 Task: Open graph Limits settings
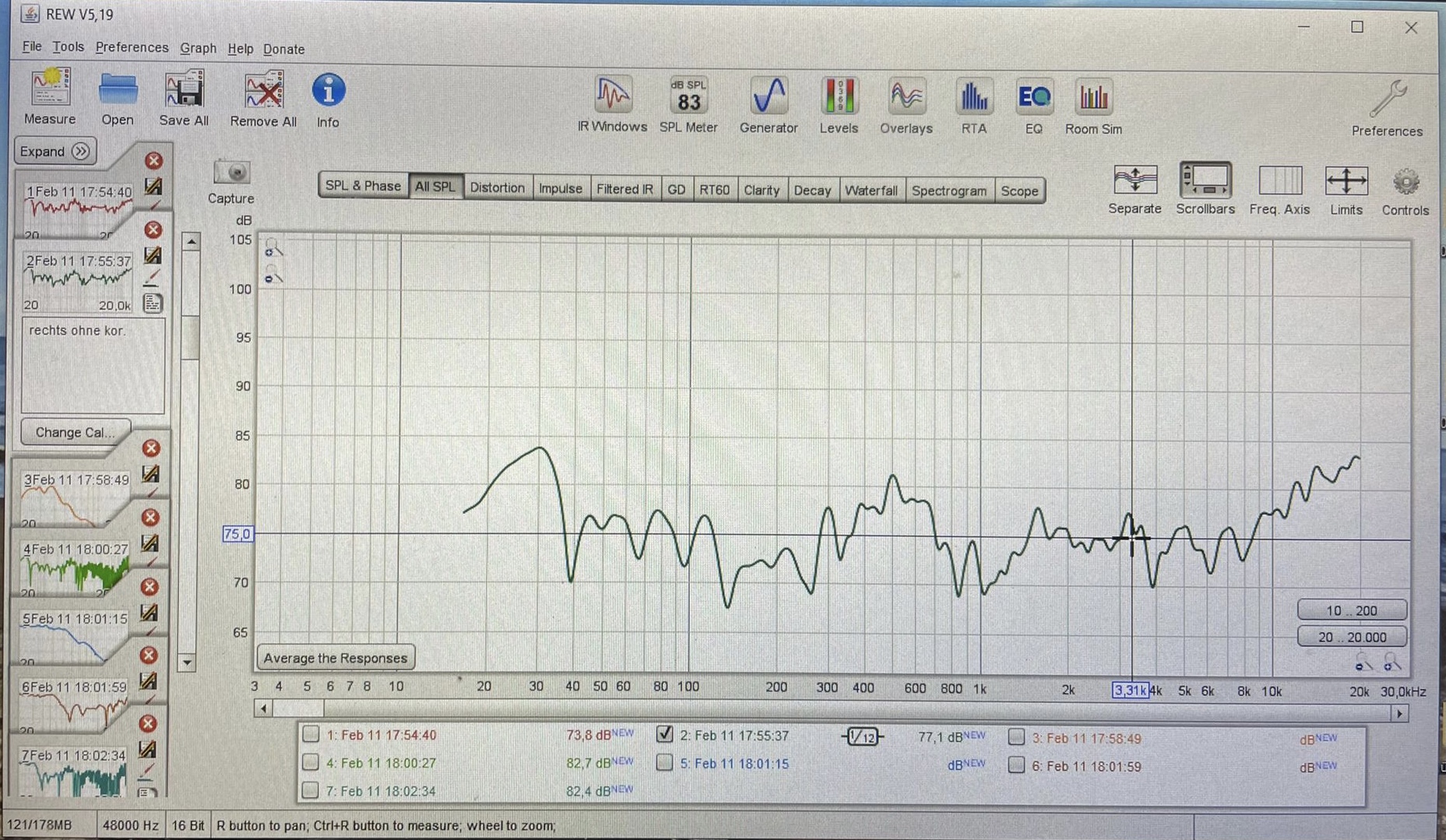point(1346,187)
